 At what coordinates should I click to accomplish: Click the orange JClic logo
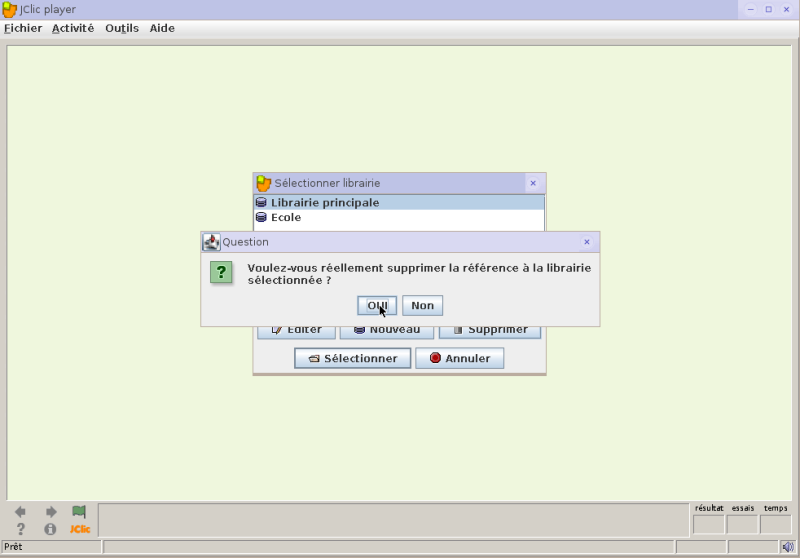pyautogui.click(x=80, y=529)
